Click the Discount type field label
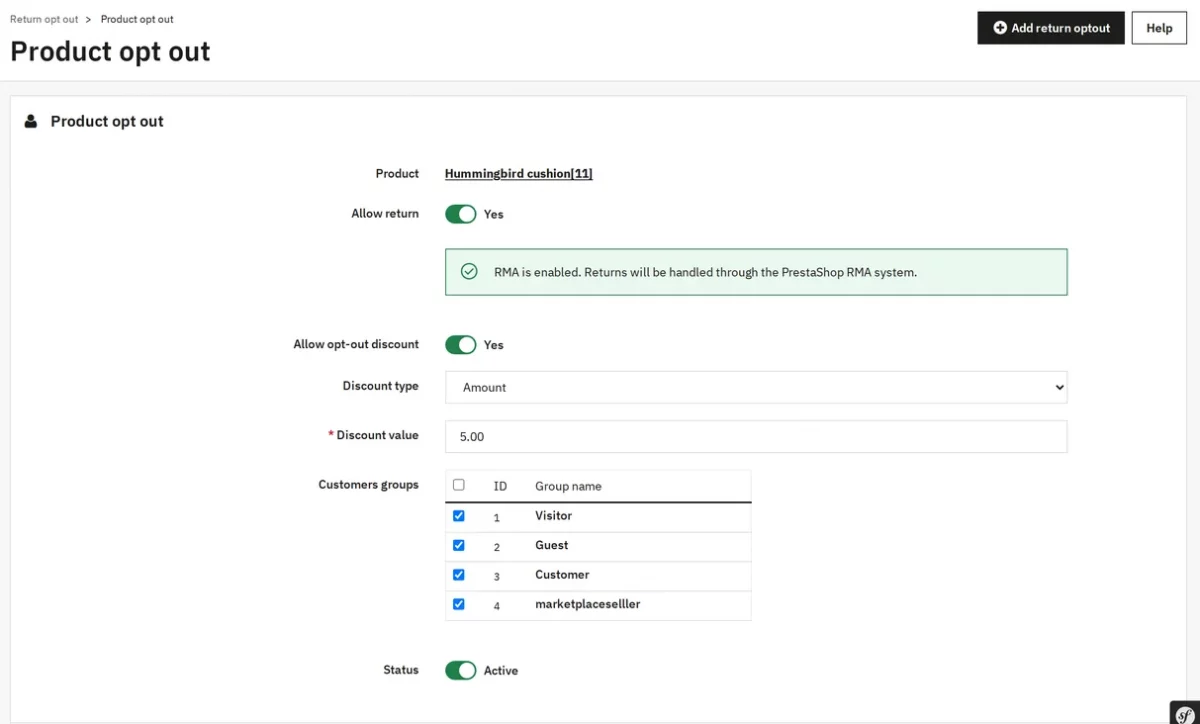 [380, 386]
